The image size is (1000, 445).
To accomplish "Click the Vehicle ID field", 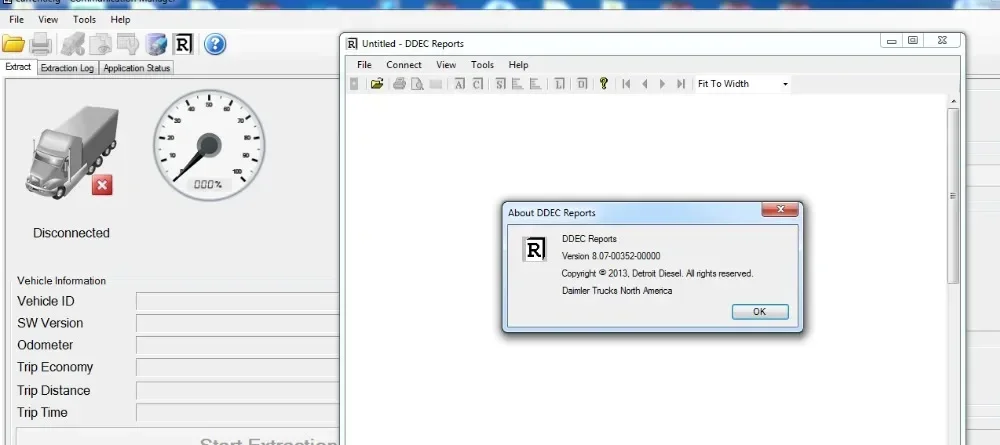I will 237,301.
